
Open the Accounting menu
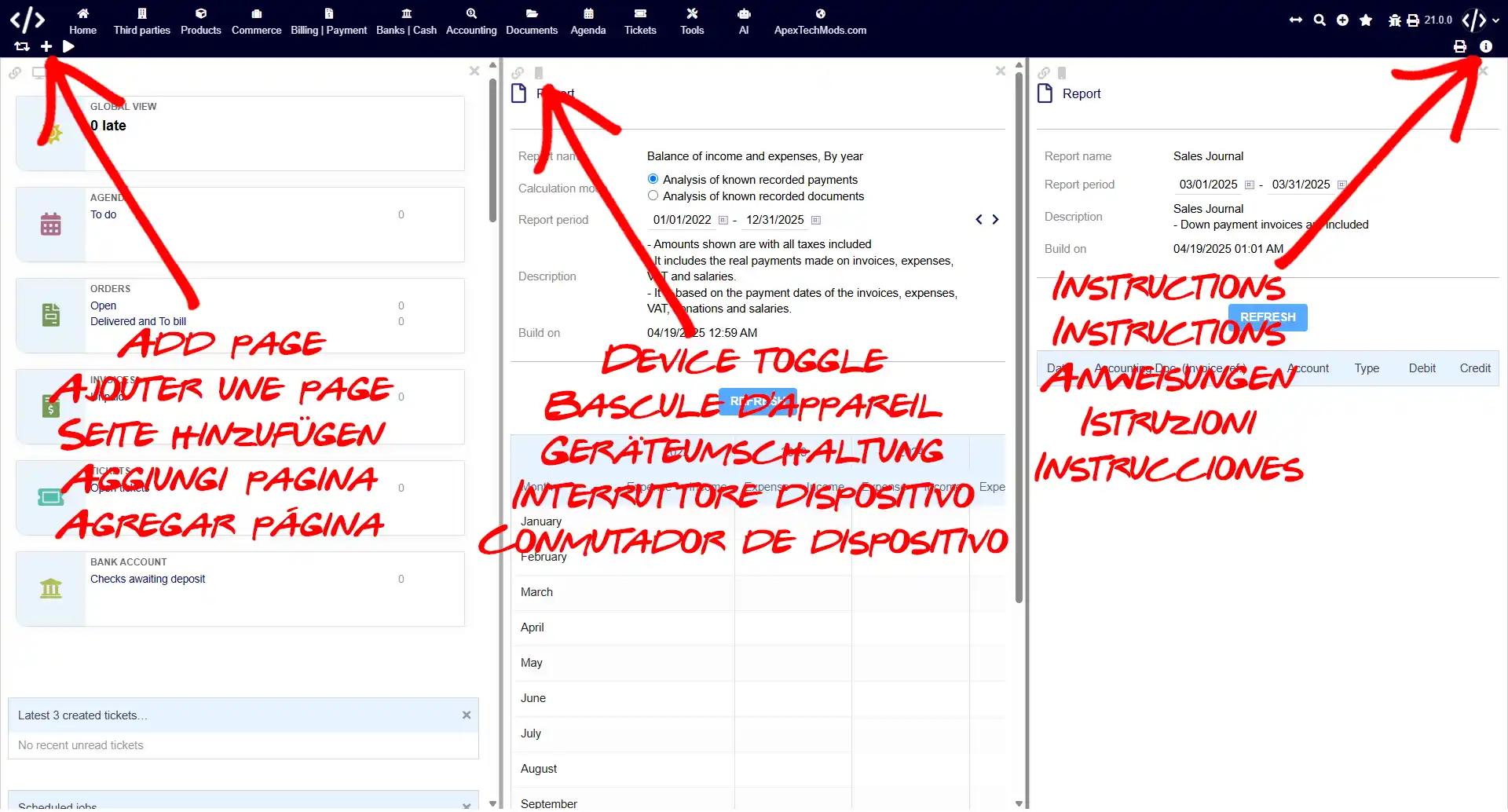click(471, 21)
